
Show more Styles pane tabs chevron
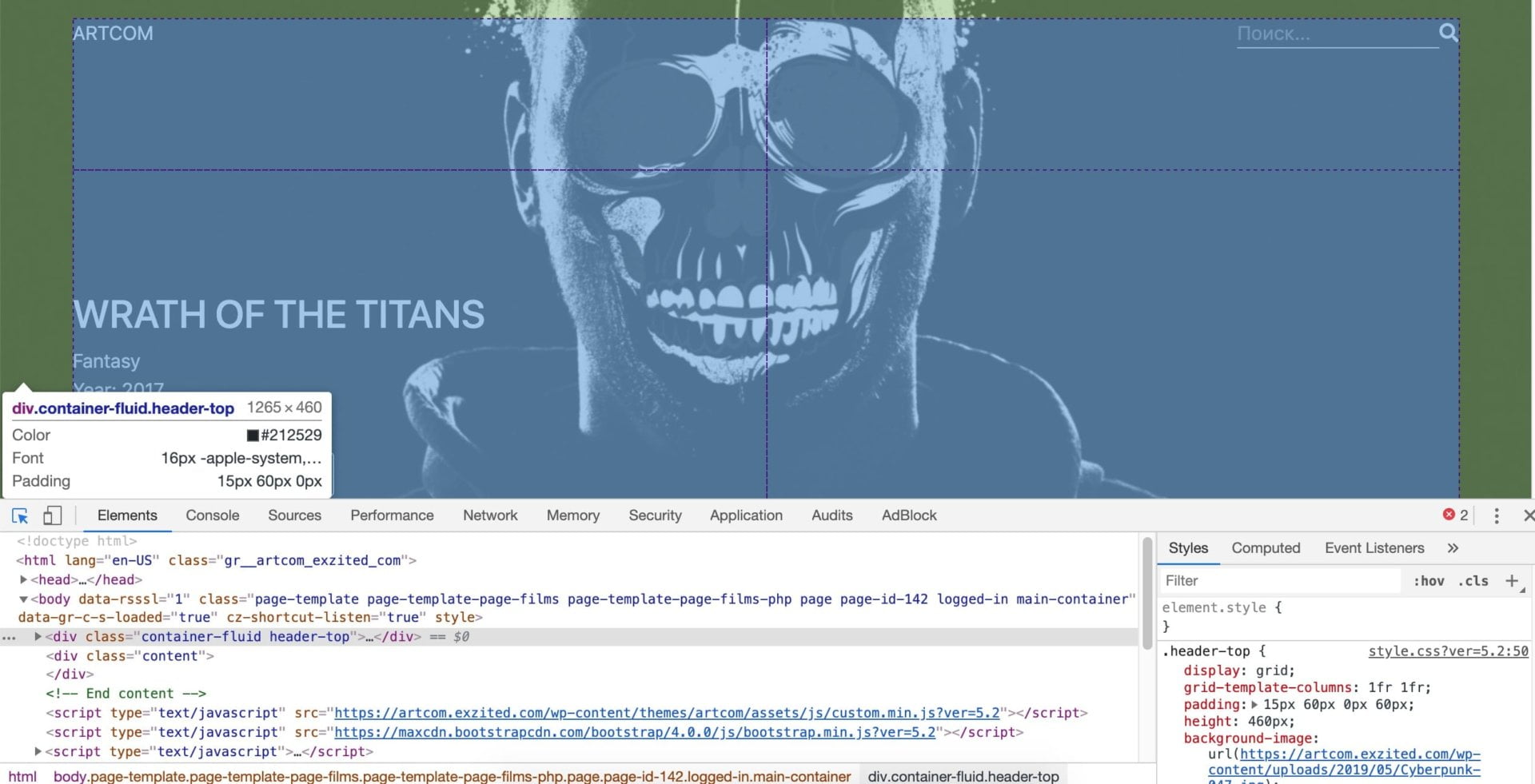point(1453,548)
